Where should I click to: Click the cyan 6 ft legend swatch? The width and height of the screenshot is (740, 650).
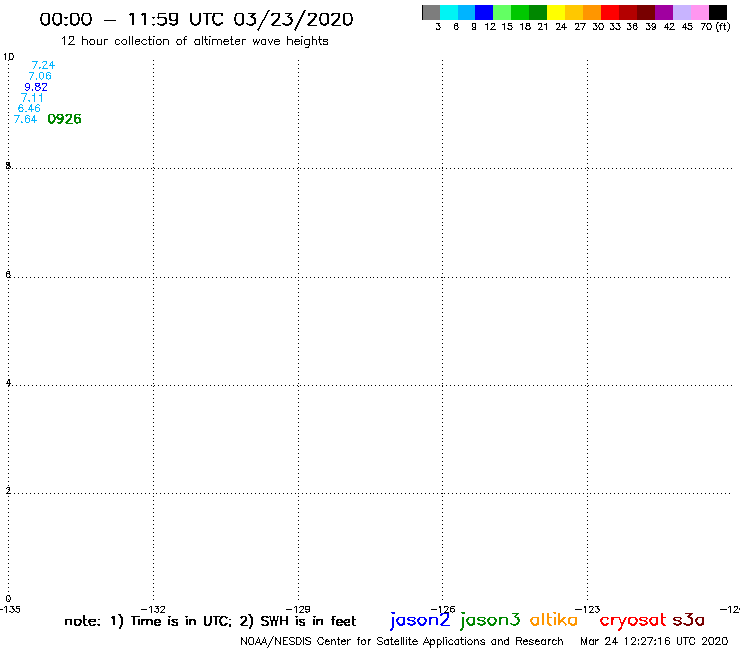449,12
